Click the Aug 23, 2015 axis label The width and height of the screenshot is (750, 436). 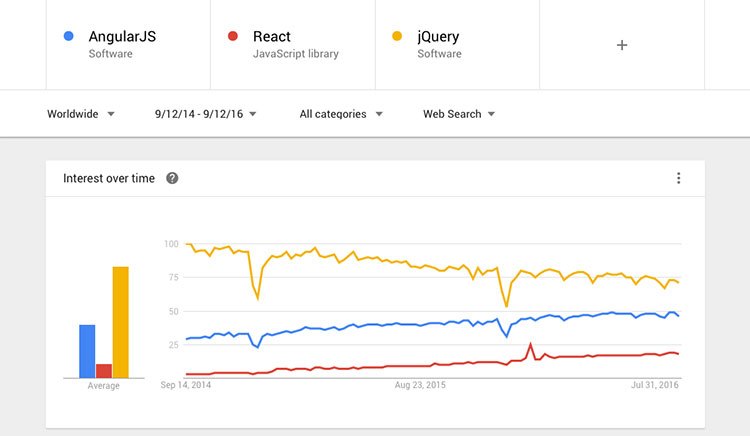tap(420, 385)
